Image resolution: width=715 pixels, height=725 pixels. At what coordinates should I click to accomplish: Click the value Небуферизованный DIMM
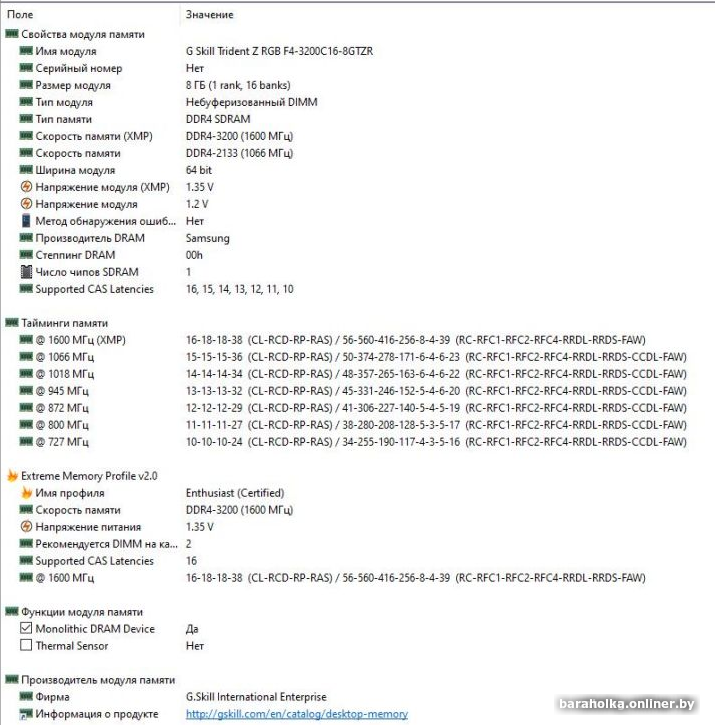pyautogui.click(x=252, y=102)
